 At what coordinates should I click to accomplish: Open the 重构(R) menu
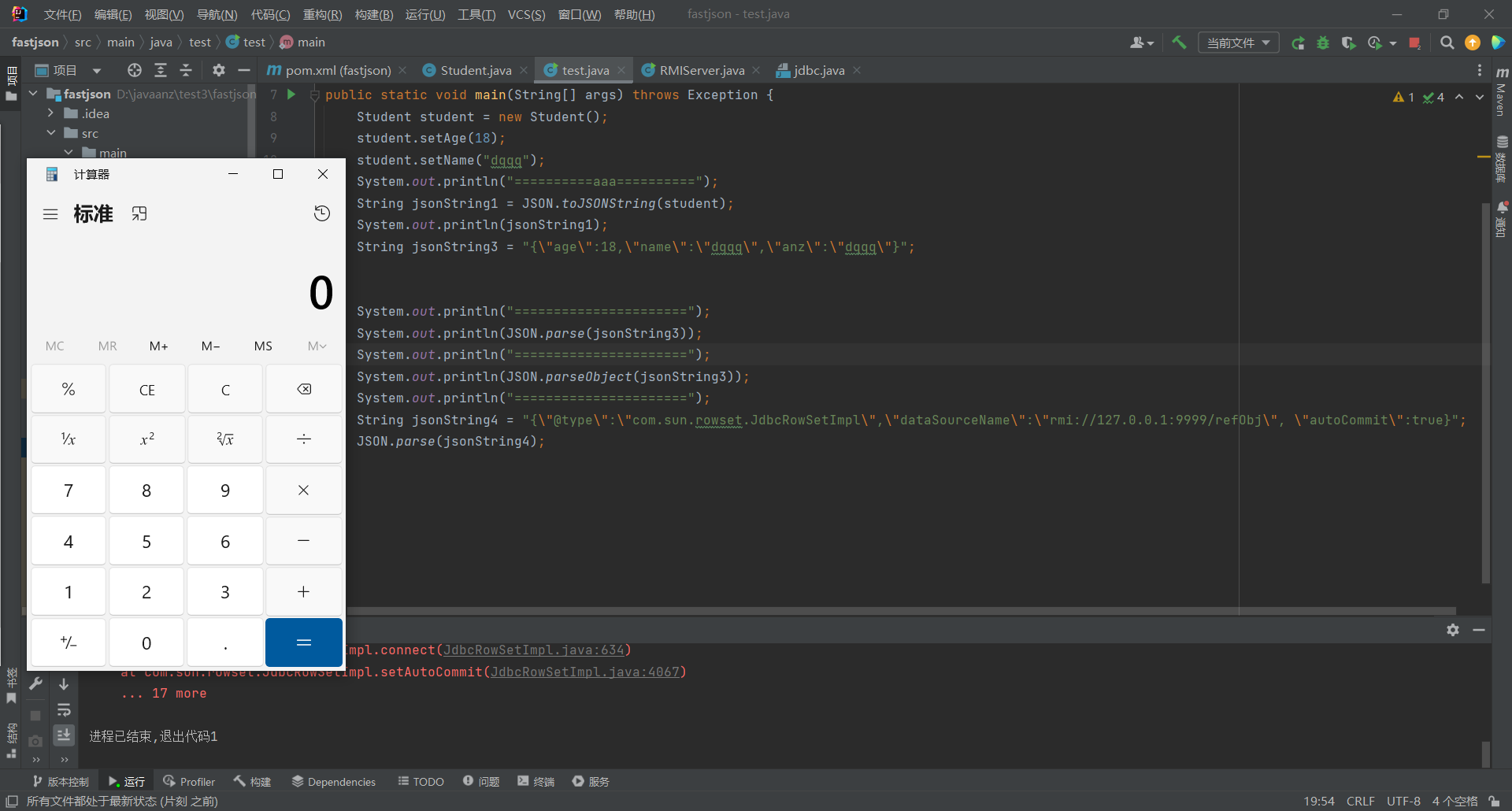pyautogui.click(x=322, y=14)
